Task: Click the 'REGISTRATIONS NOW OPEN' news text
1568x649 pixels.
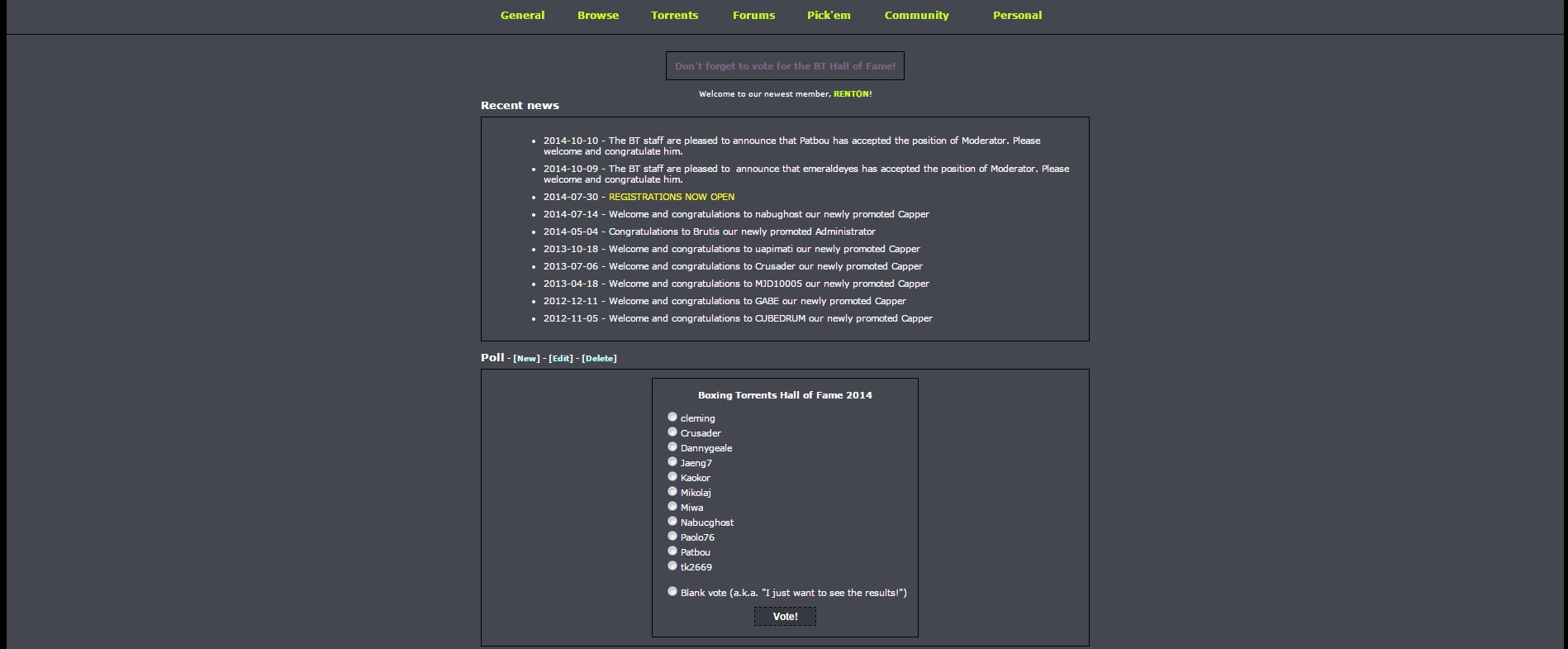Action: 672,197
